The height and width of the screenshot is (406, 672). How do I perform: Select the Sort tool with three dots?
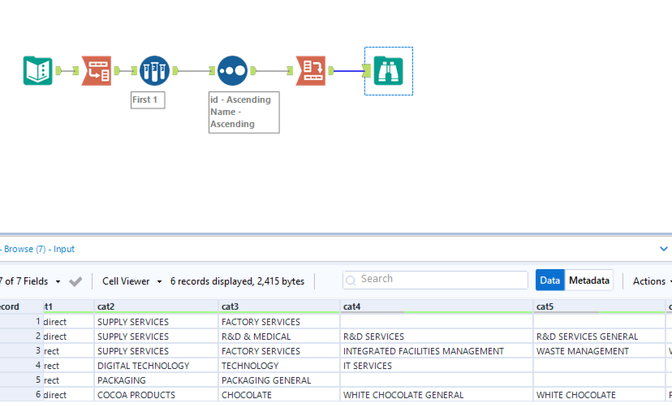point(232,71)
